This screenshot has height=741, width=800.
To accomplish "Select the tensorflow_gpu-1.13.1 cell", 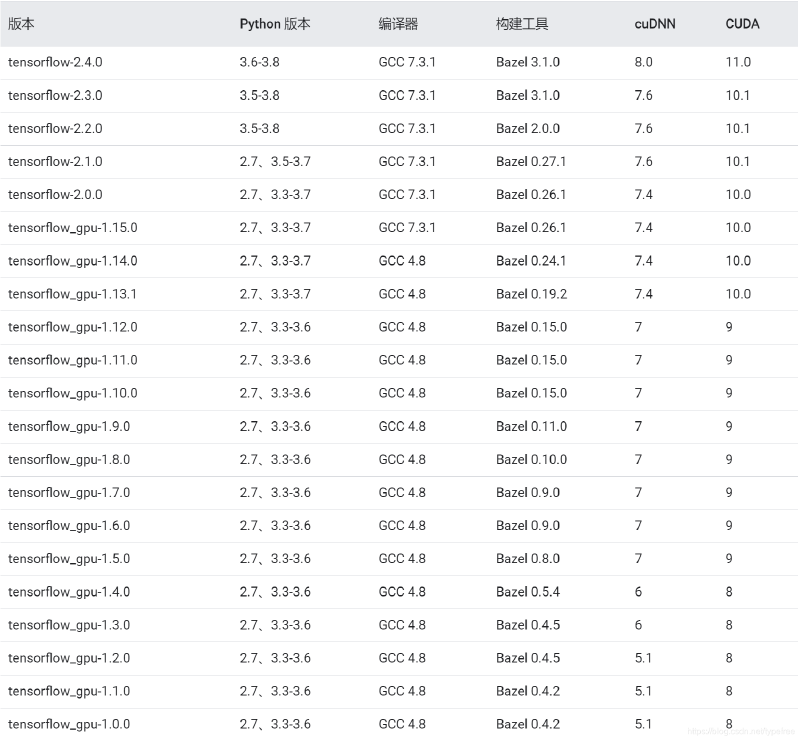I will tap(72, 294).
